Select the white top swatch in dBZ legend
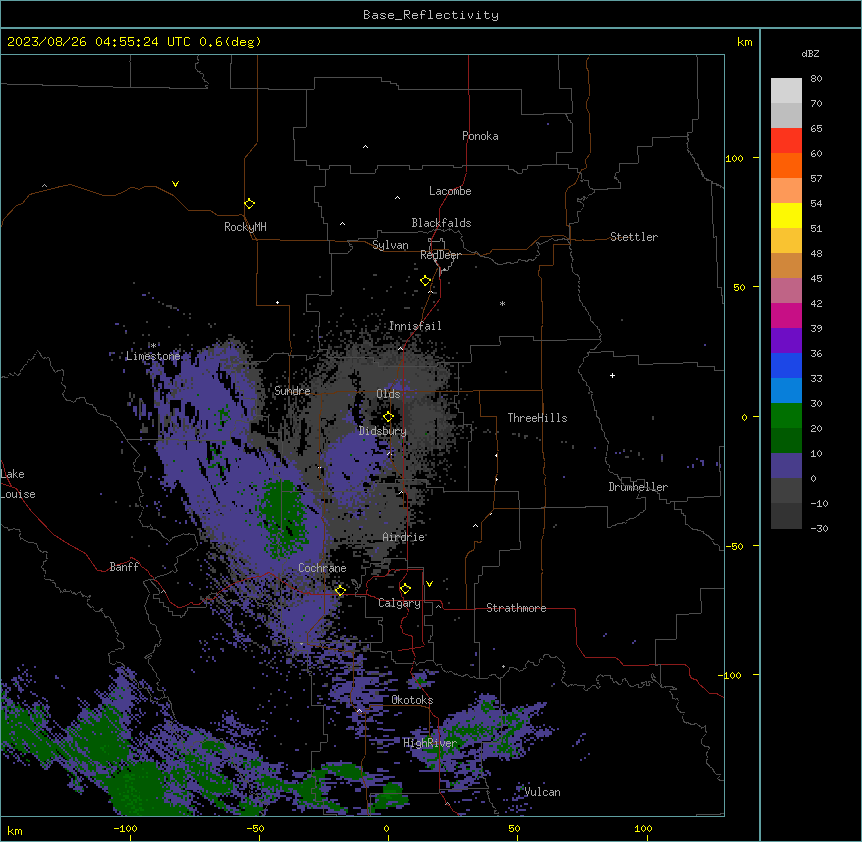The width and height of the screenshot is (862, 842). click(x=786, y=90)
